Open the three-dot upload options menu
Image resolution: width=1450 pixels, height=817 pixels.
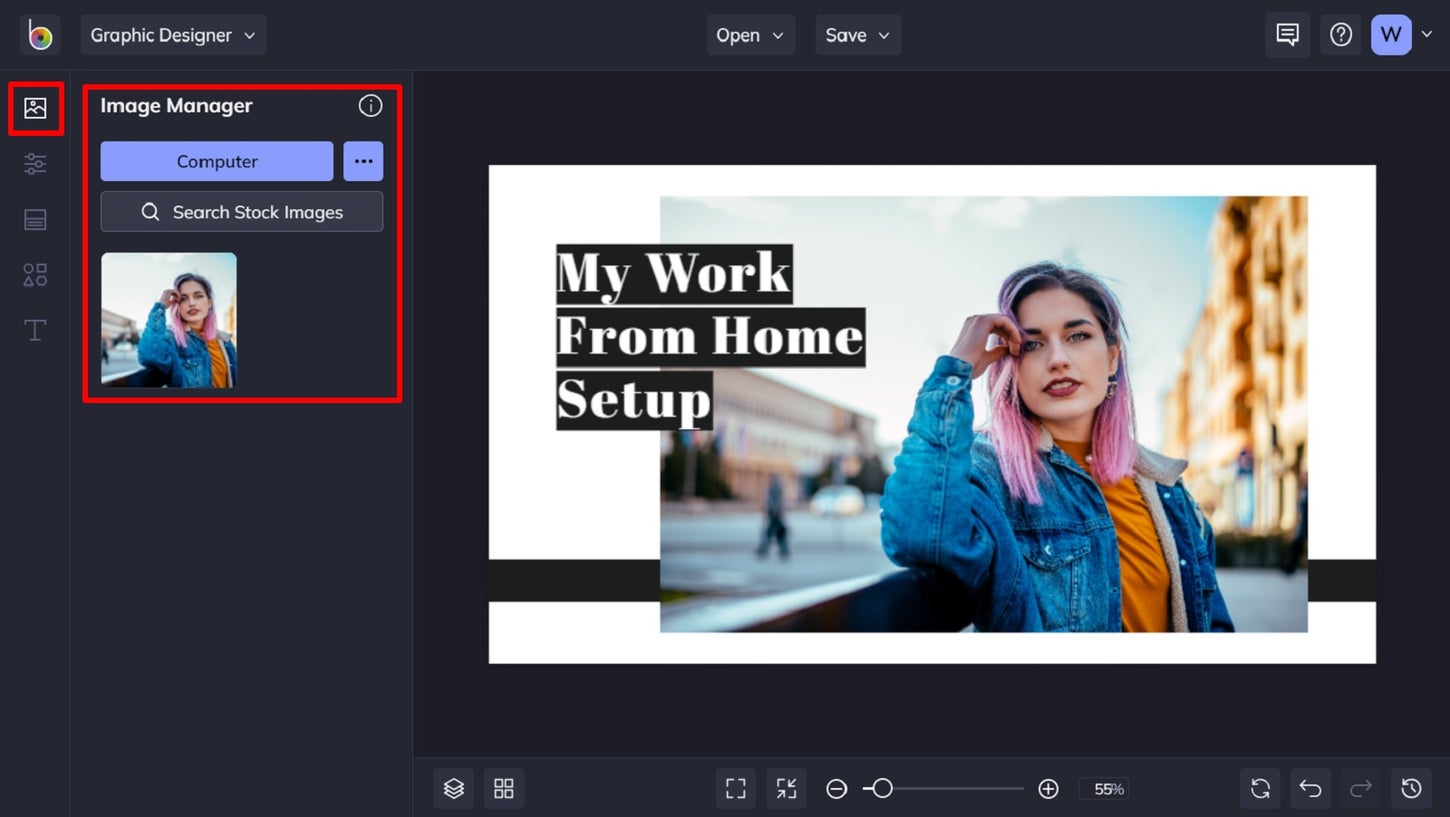click(363, 161)
